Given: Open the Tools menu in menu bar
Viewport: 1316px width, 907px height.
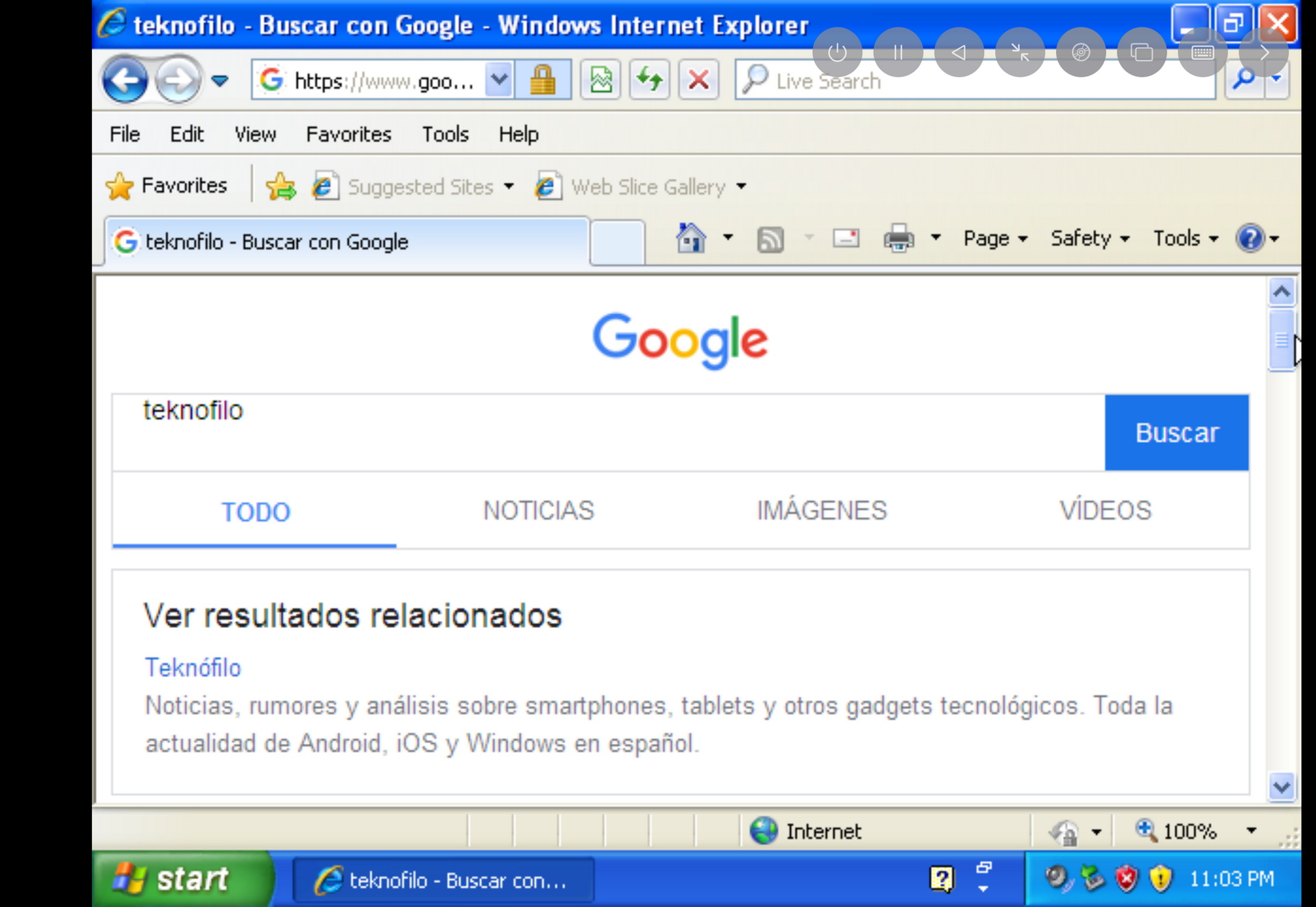Looking at the screenshot, I should point(445,134).
